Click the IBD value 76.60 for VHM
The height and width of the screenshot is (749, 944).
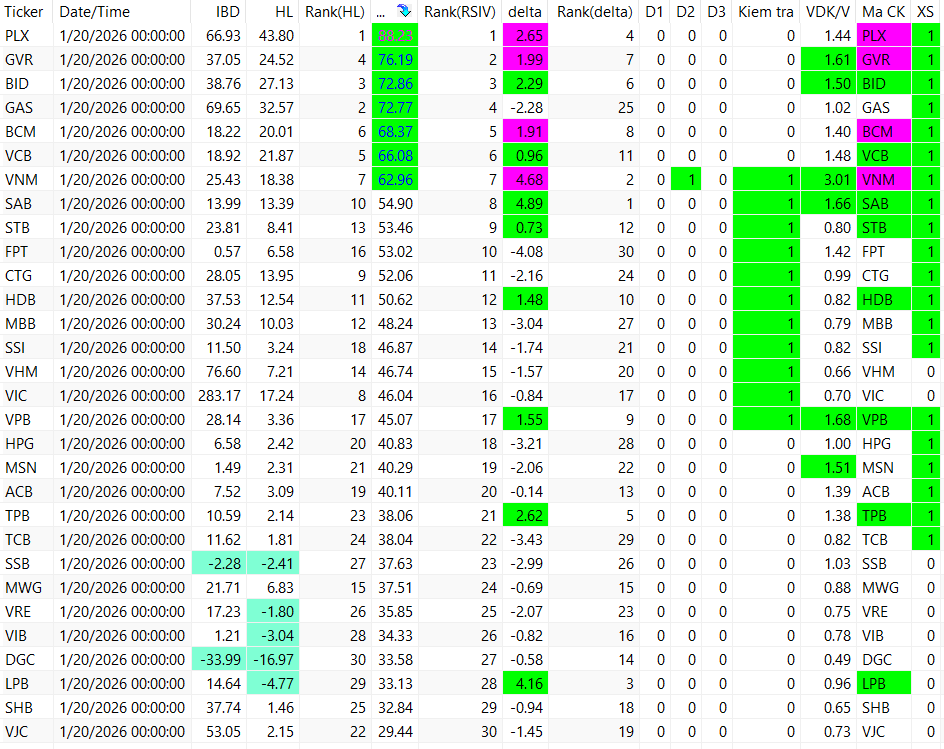[223, 371]
